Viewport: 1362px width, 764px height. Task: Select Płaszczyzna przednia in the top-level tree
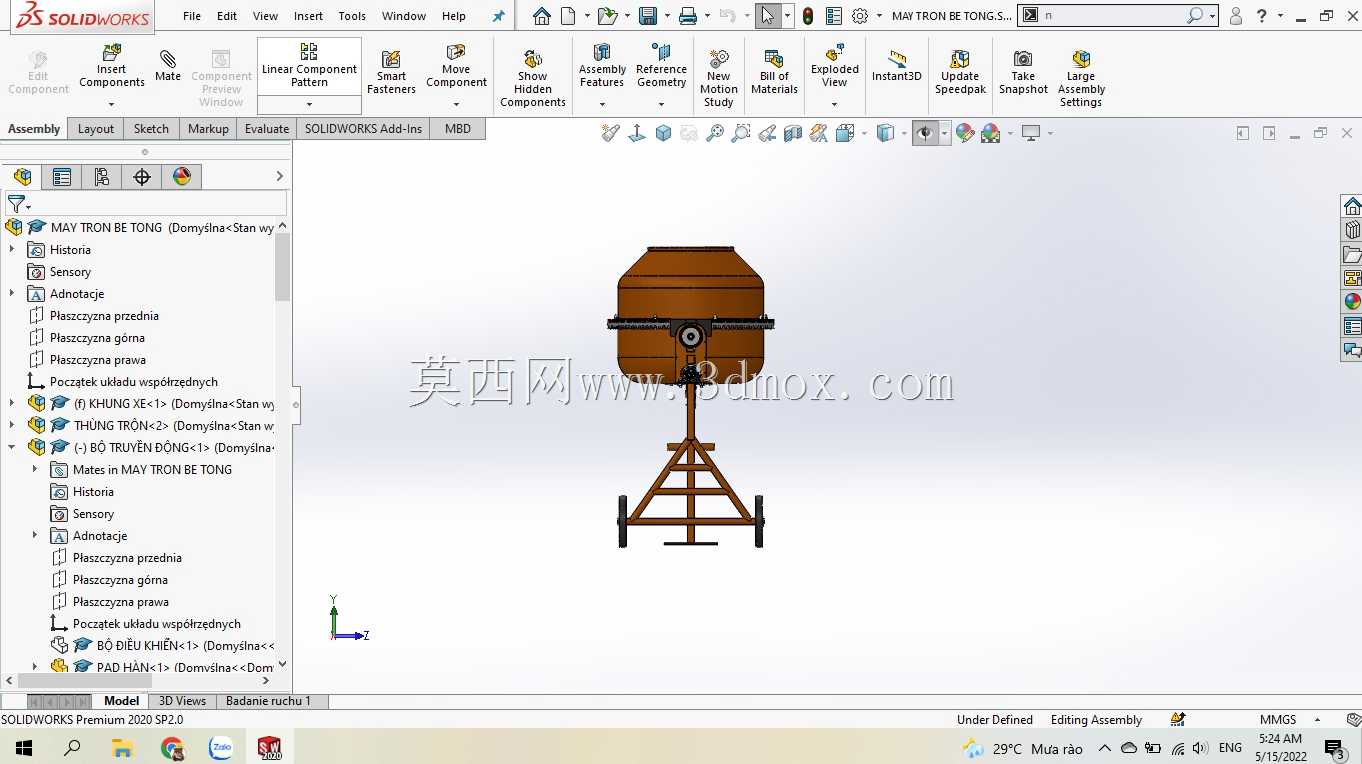click(104, 316)
